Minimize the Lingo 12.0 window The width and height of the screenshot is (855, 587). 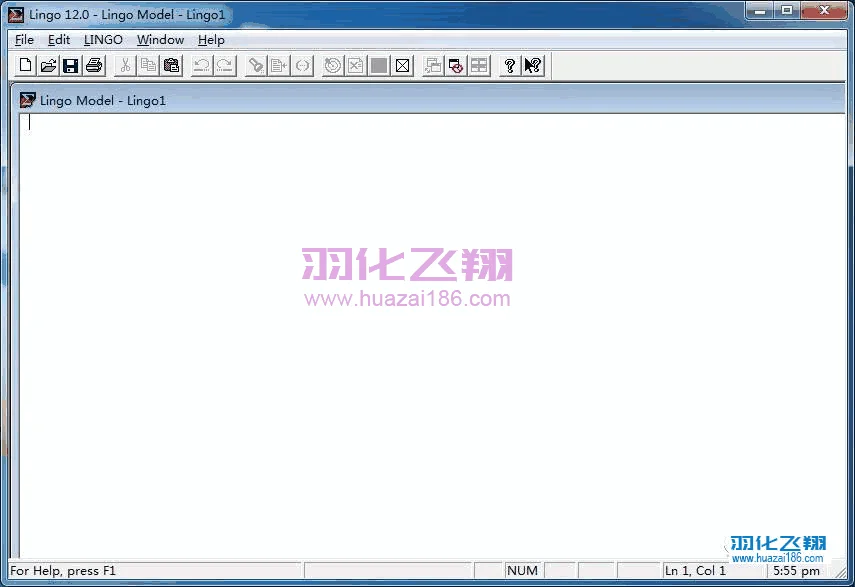[760, 10]
